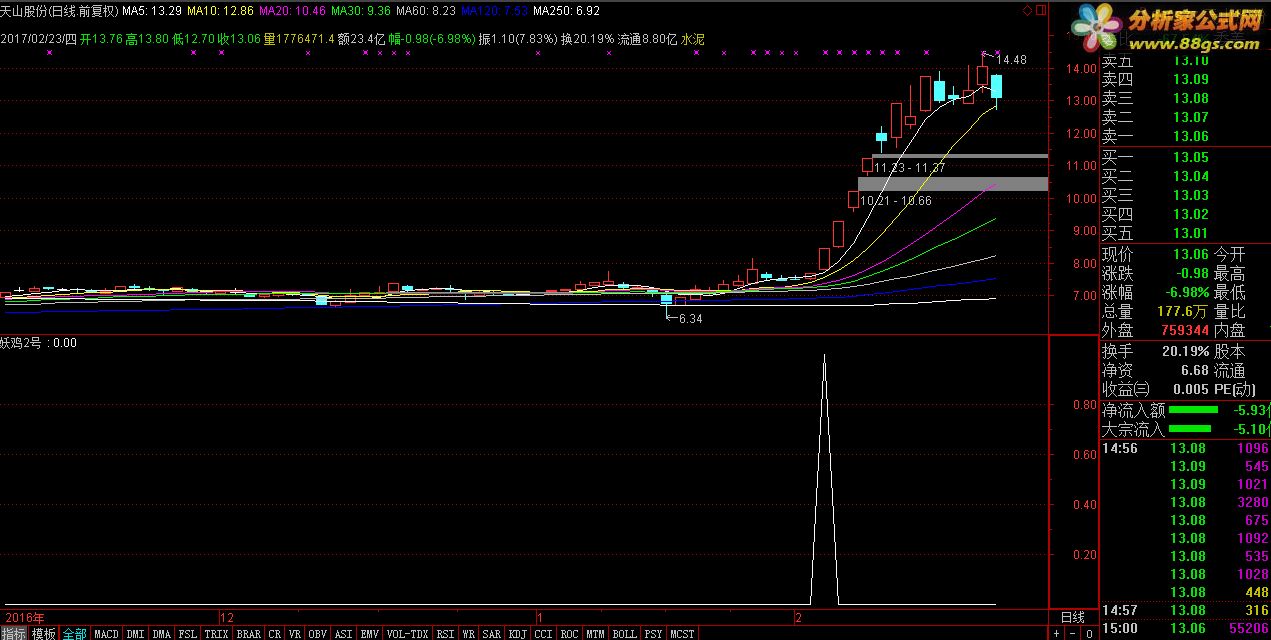Open the 模板 template tab

tap(44, 634)
